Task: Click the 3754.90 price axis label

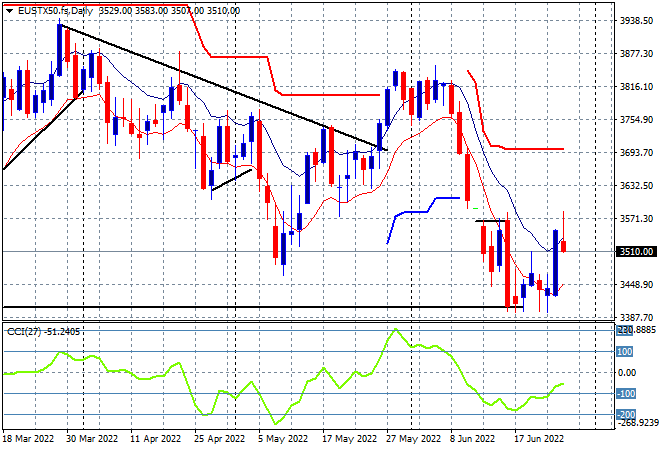Action: 636,120
